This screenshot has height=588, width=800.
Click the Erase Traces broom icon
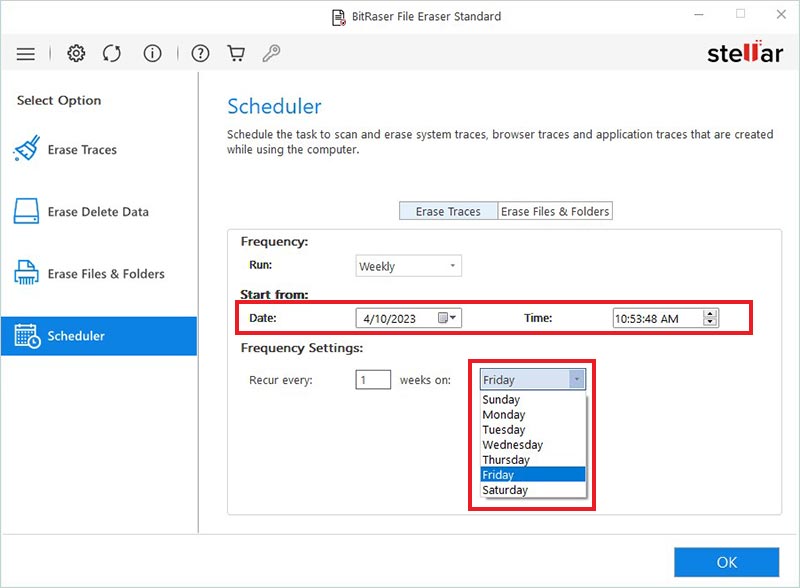(x=27, y=148)
